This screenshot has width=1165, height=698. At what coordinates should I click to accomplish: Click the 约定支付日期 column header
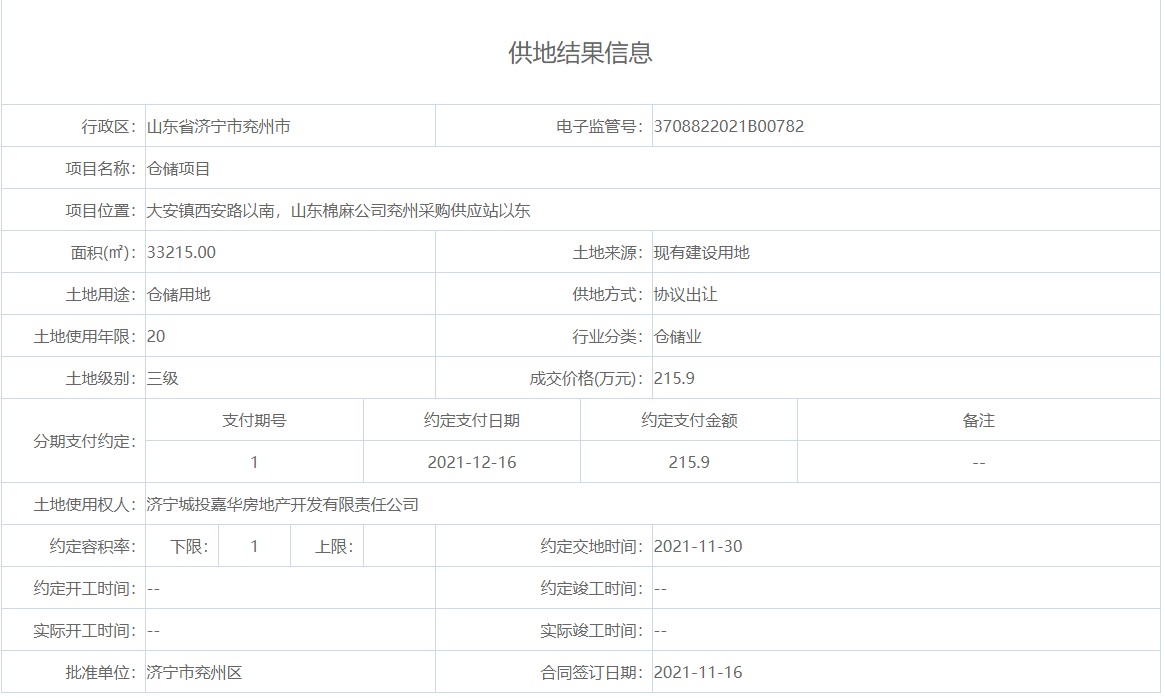[x=471, y=421]
